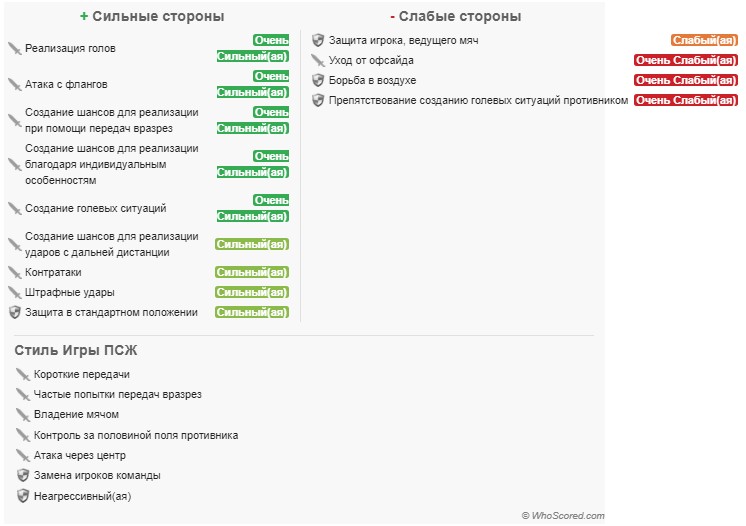Screen dimensions: 746x526
Task: Click the Стиль Игры ПСЖ heading
Action: (x=76, y=350)
